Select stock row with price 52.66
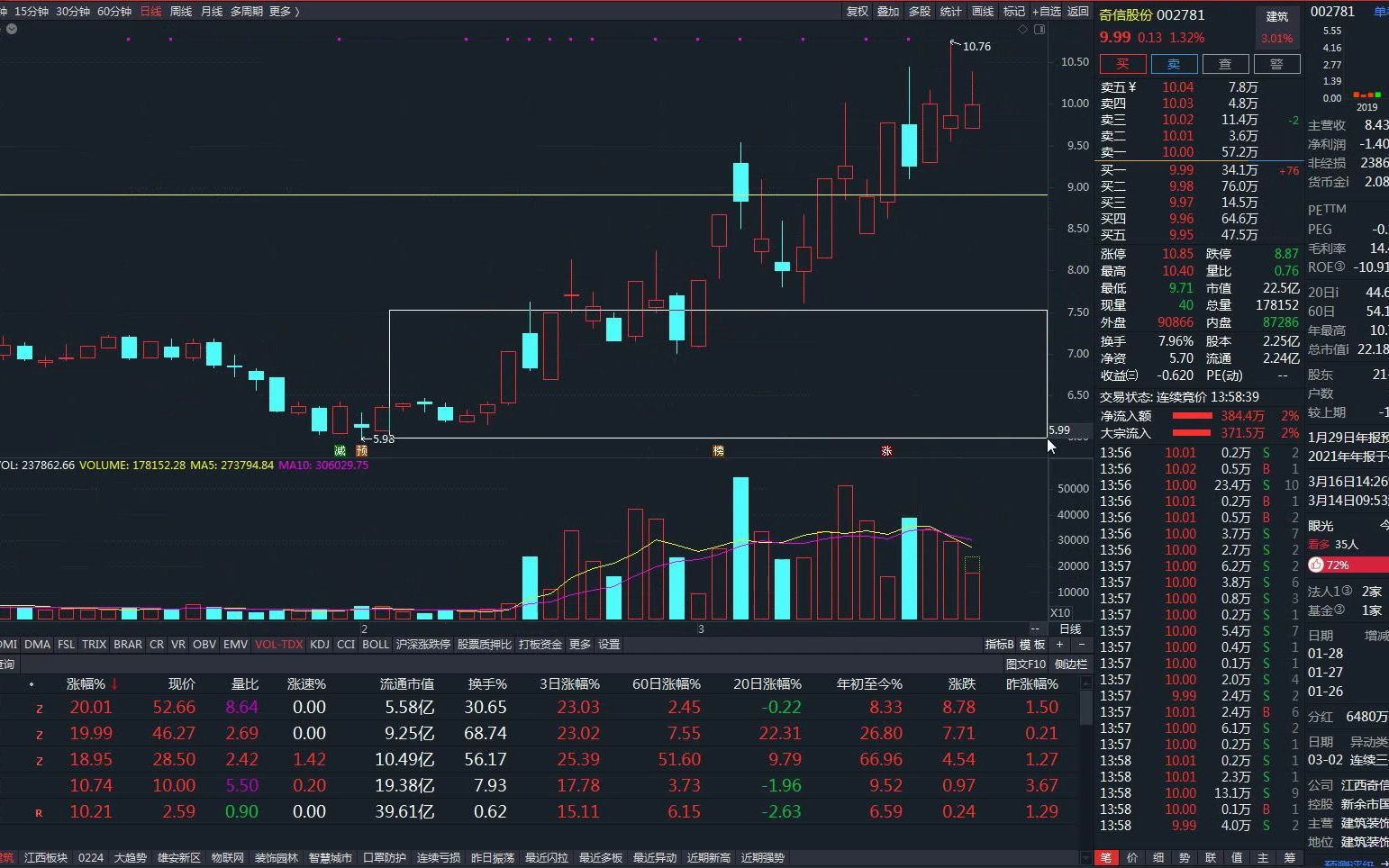The height and width of the screenshot is (868, 1389). [x=540, y=708]
